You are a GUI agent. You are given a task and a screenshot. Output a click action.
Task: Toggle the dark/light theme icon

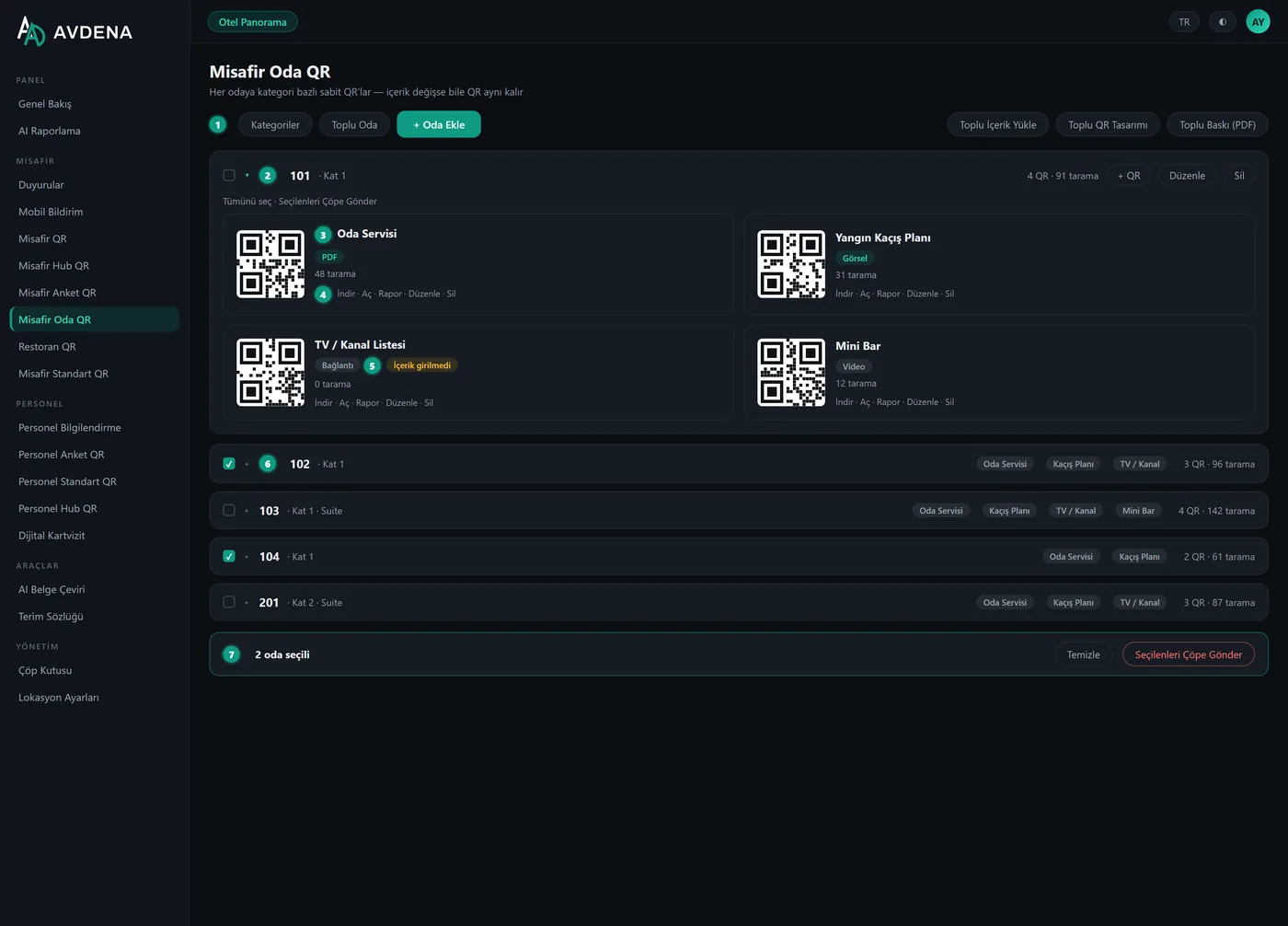click(1223, 22)
